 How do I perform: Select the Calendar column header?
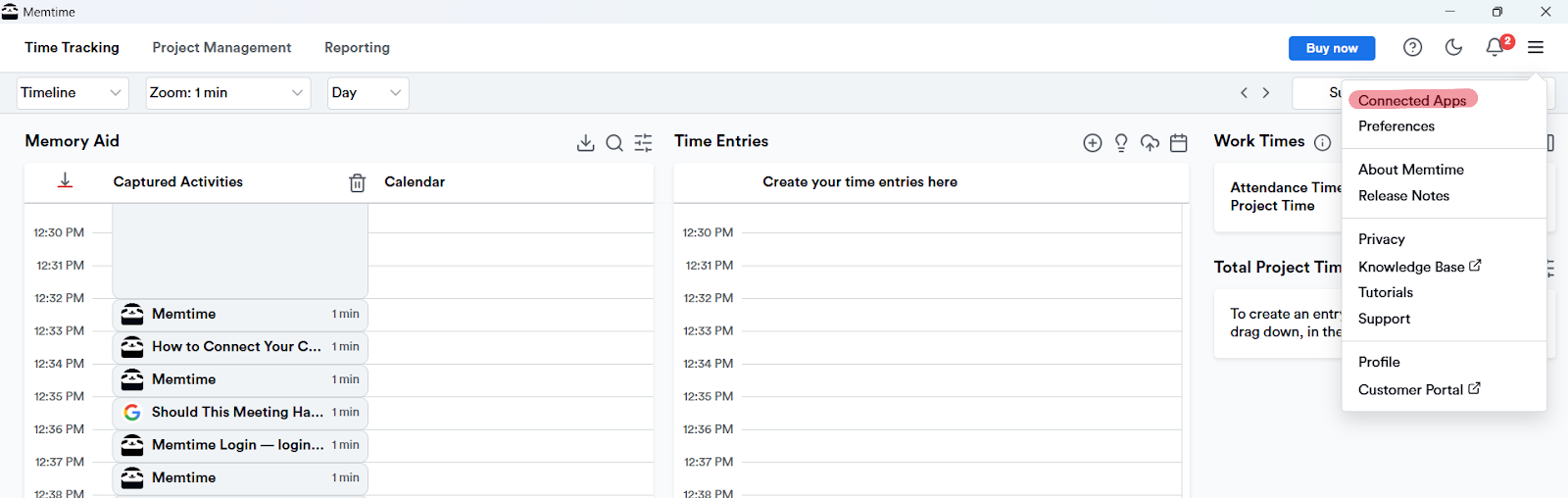pyautogui.click(x=415, y=181)
